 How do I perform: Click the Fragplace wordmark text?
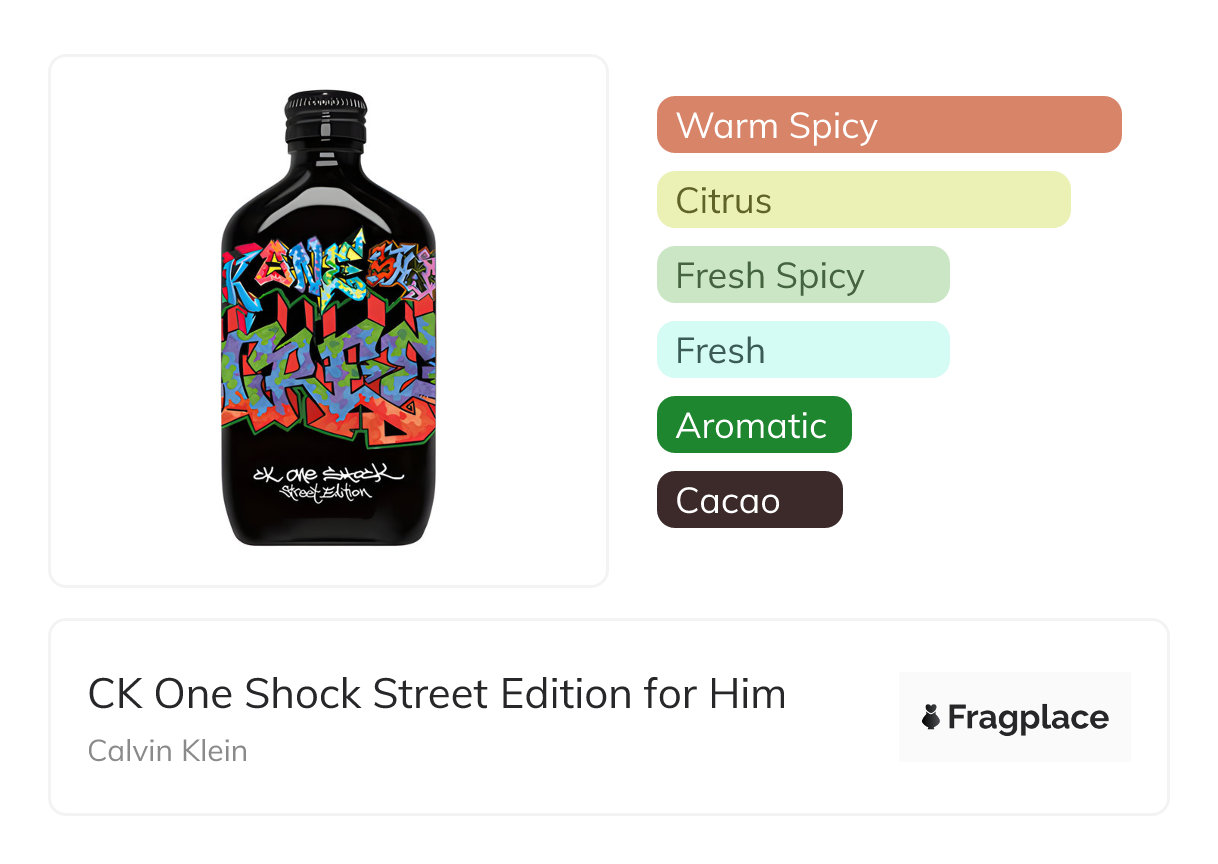tap(1027, 718)
